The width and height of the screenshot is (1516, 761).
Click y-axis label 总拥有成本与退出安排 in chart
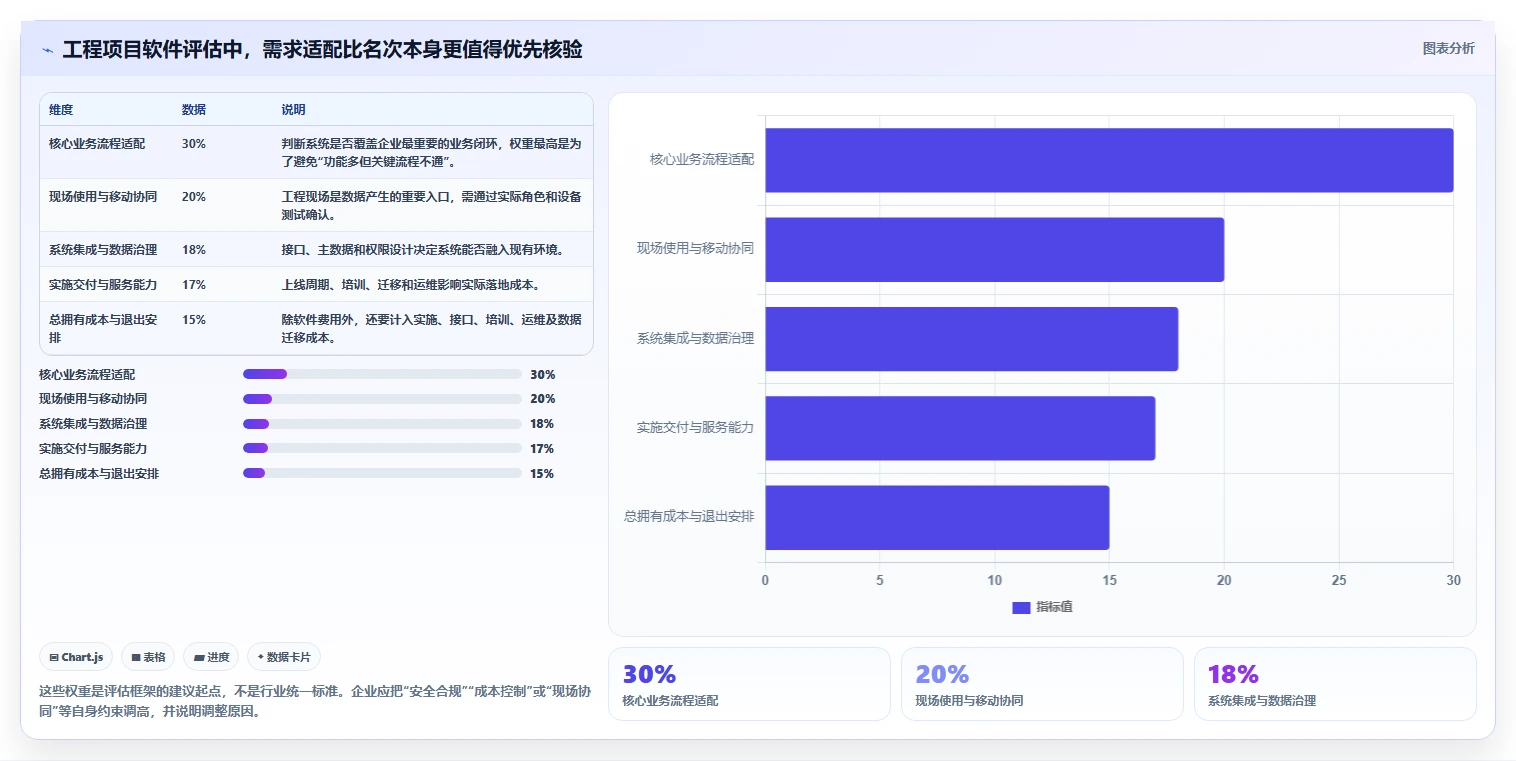[689, 517]
